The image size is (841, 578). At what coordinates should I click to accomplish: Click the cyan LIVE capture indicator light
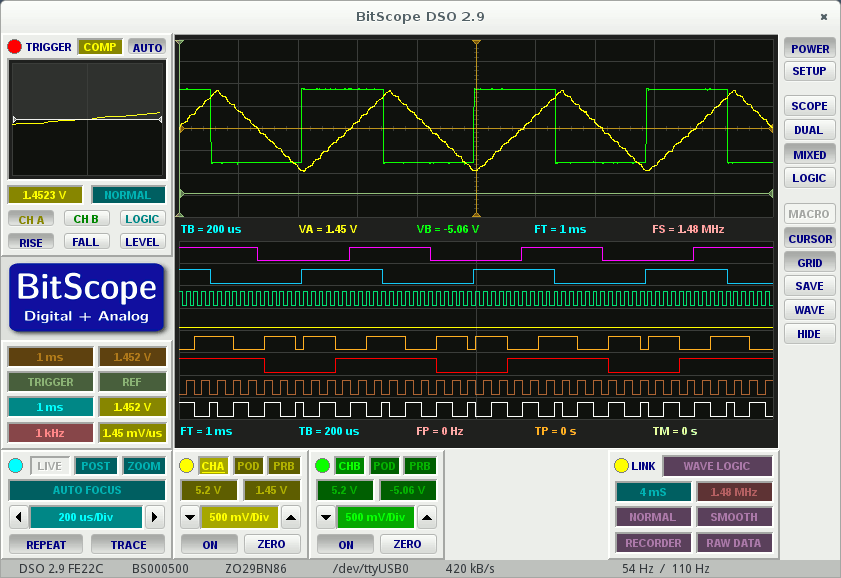(x=15, y=465)
